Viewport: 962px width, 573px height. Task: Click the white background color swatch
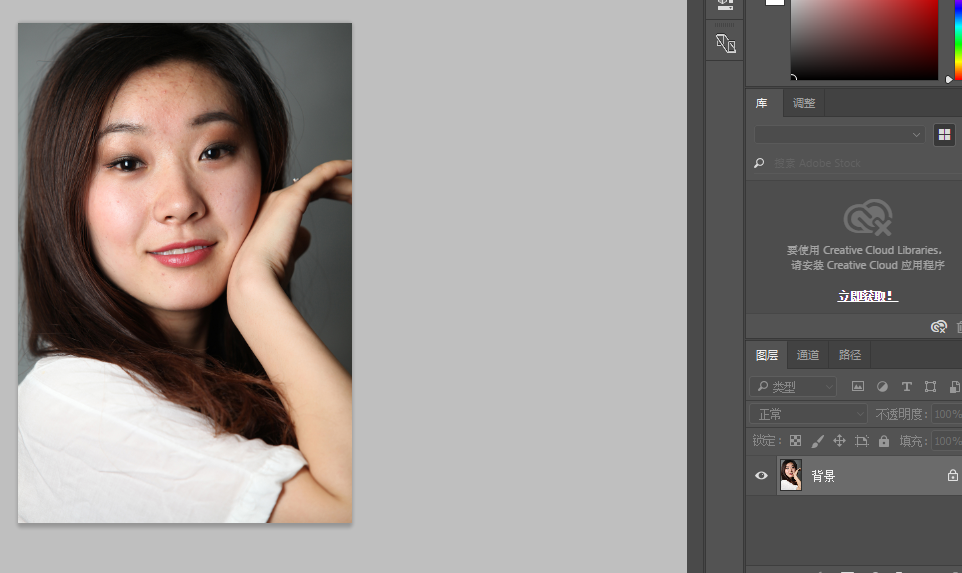pyautogui.click(x=775, y=2)
